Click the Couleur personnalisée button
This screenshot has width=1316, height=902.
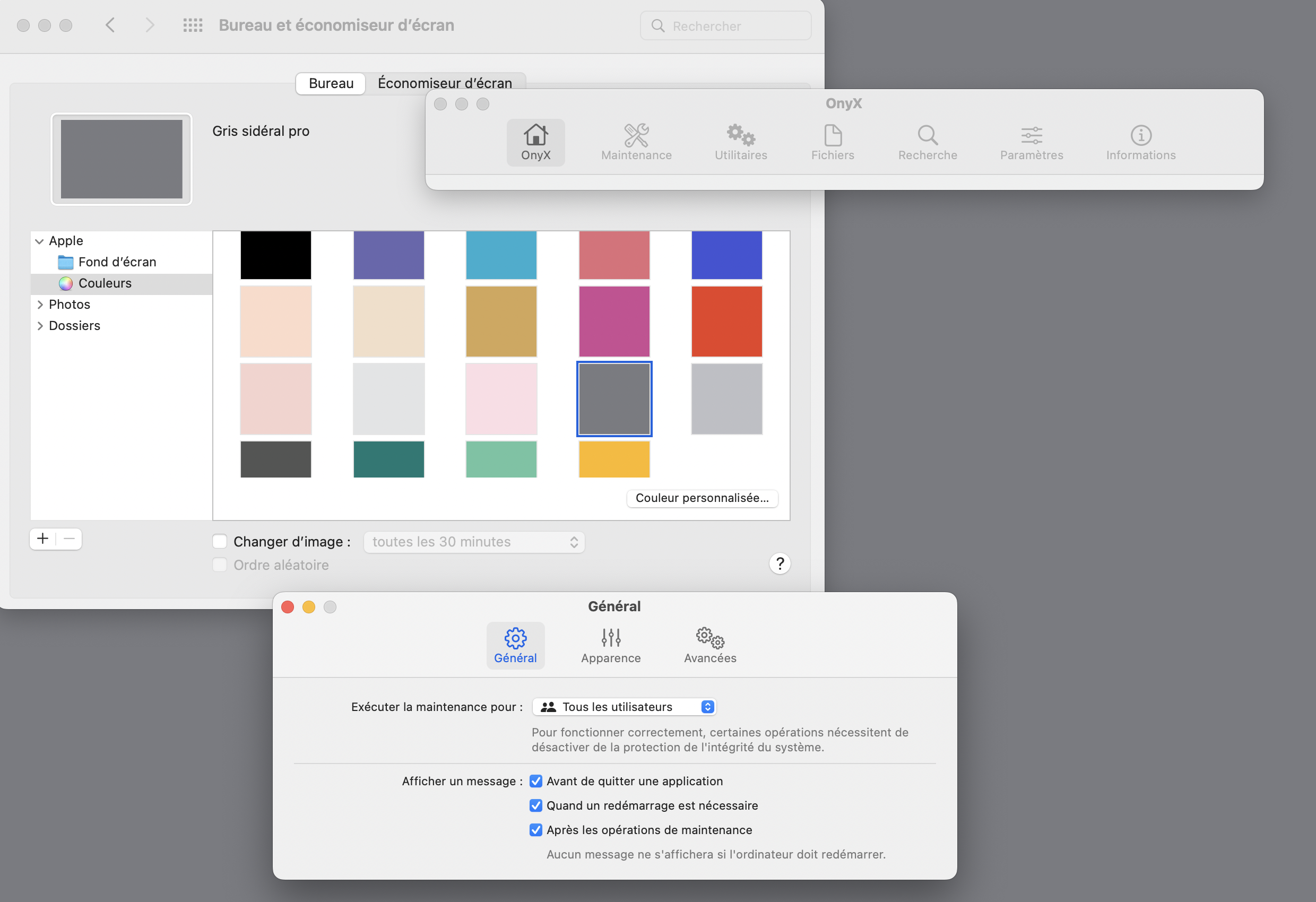[x=702, y=498]
